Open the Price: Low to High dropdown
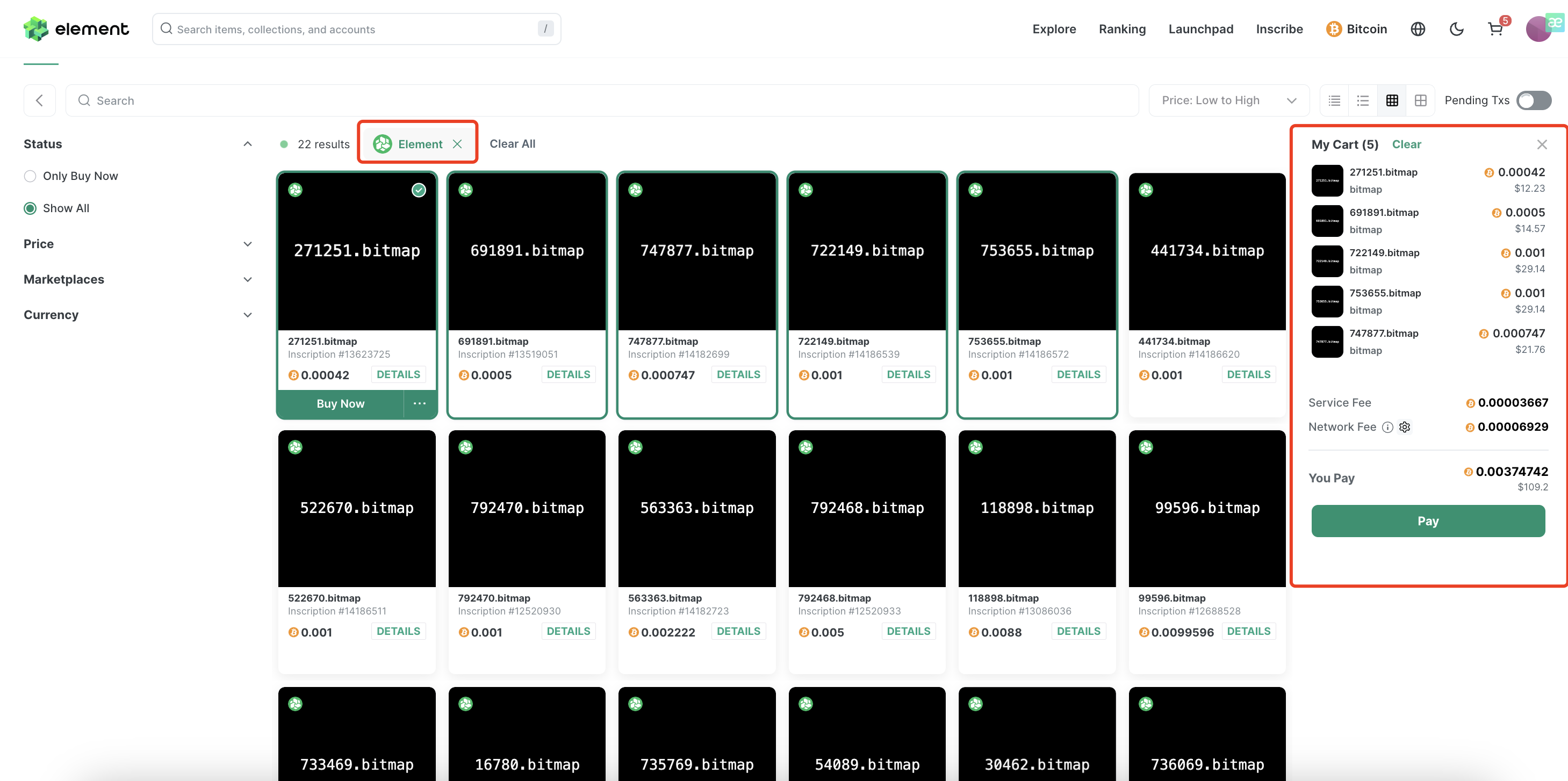 click(x=1228, y=100)
